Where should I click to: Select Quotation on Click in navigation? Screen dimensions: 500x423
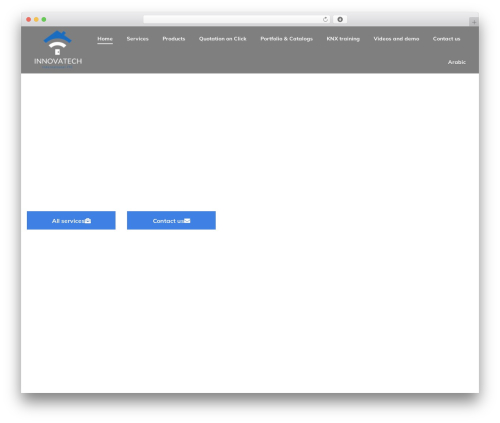pos(223,39)
